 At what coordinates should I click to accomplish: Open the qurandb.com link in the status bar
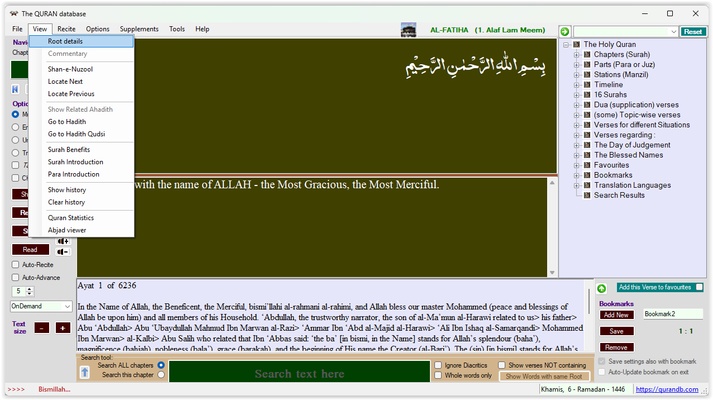(667, 390)
